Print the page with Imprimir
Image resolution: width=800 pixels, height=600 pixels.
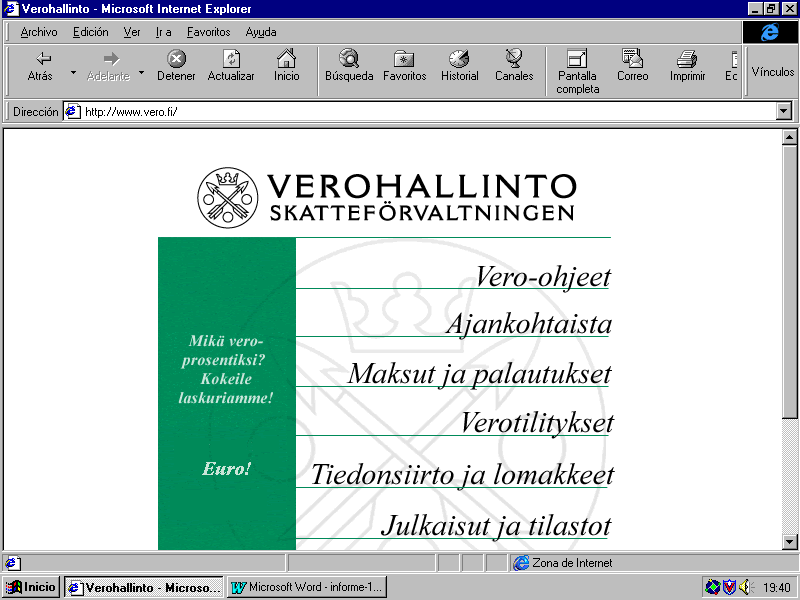click(x=687, y=67)
